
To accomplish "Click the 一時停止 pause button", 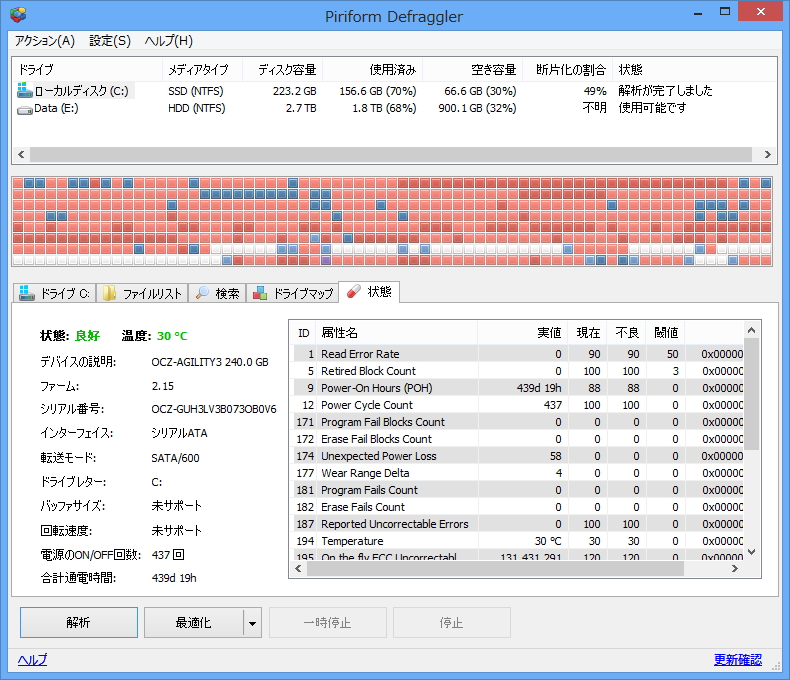I will 327,623.
